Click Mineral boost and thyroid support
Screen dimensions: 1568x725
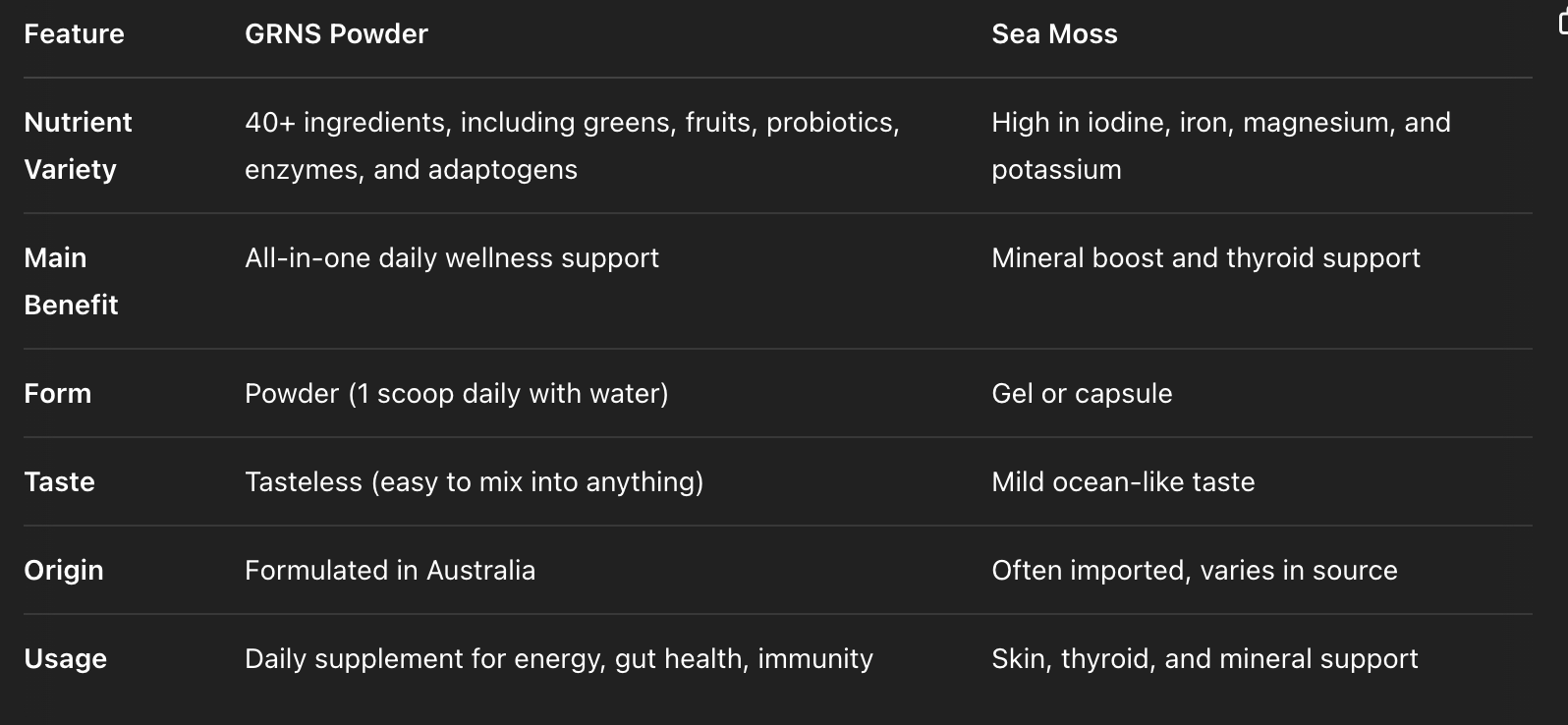1205,258
